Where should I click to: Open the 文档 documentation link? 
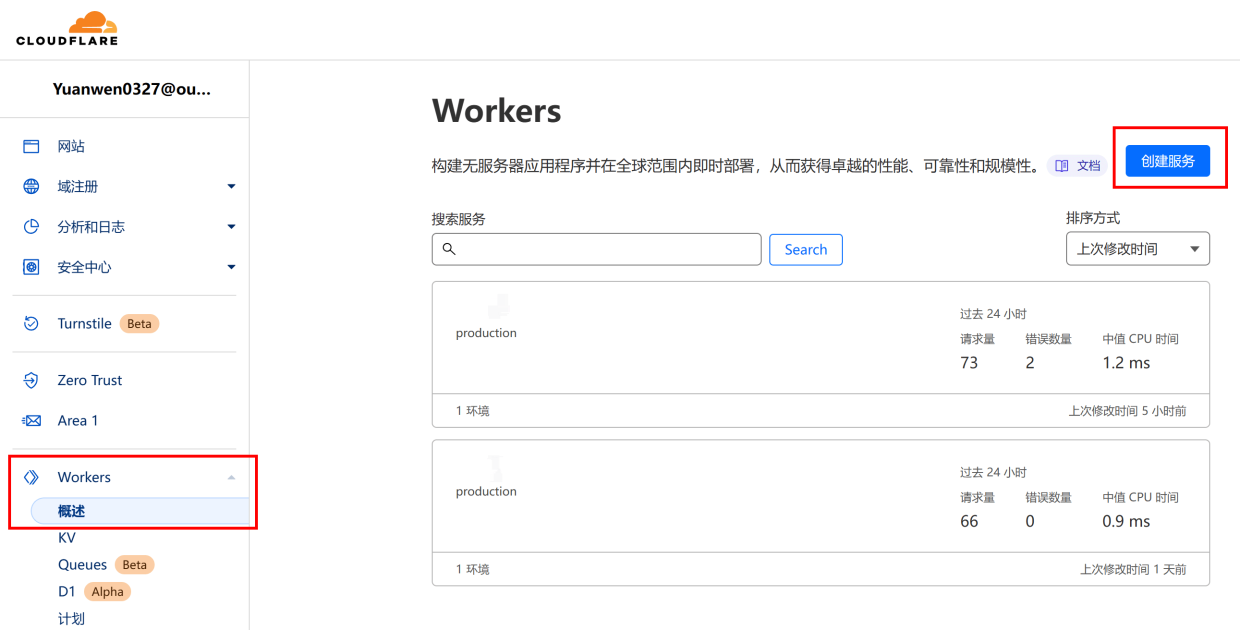tap(1078, 166)
